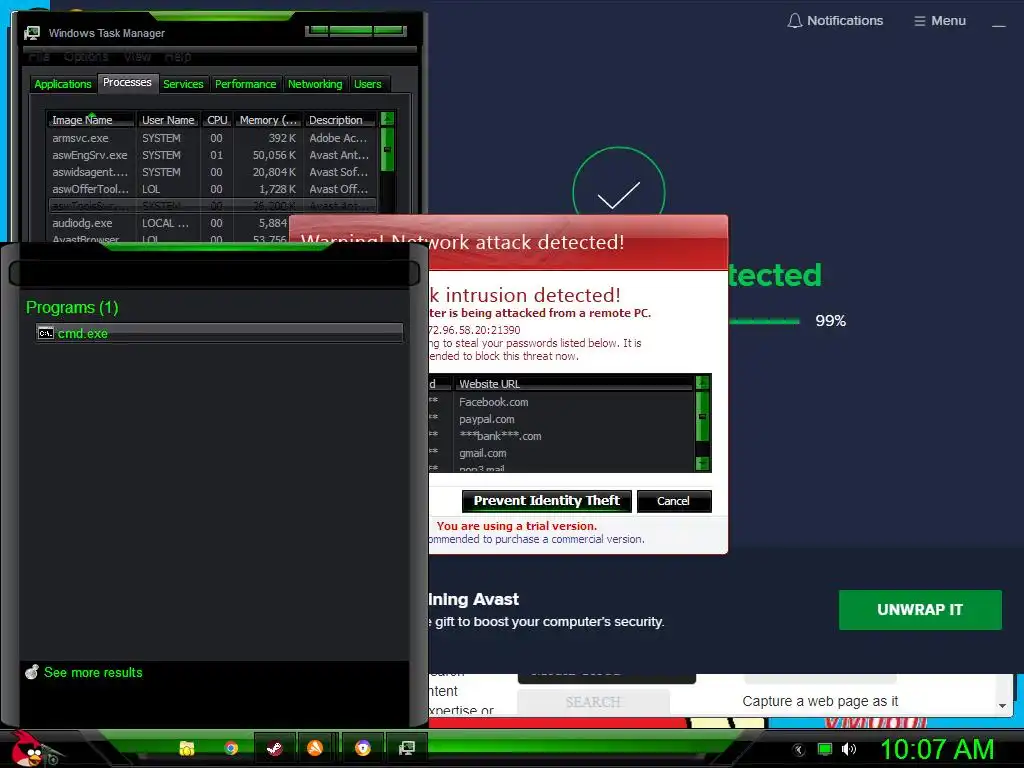The width and height of the screenshot is (1024, 768).
Task: Open Steam from the taskbar
Action: point(275,748)
